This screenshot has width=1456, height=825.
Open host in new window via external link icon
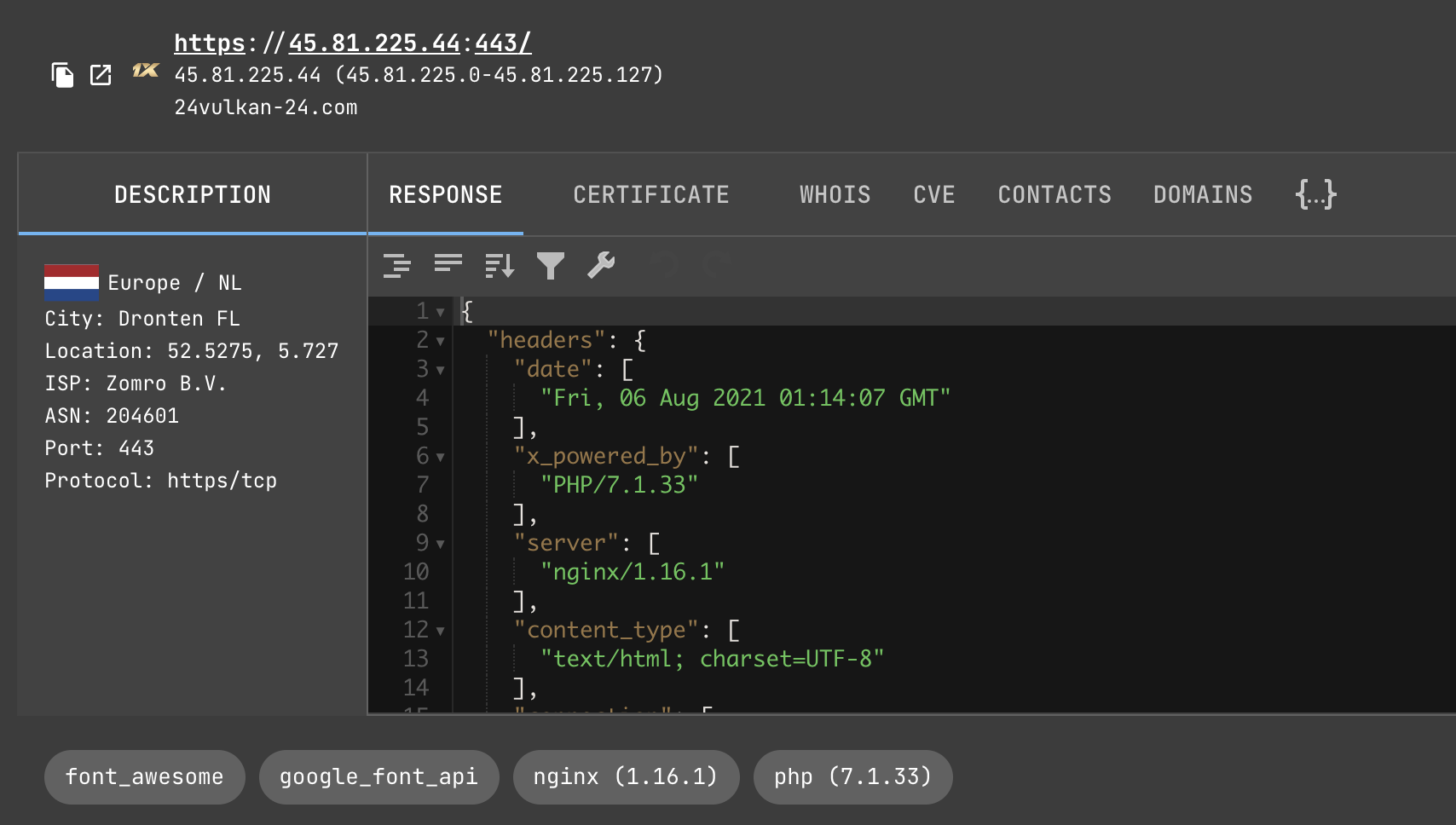(101, 75)
